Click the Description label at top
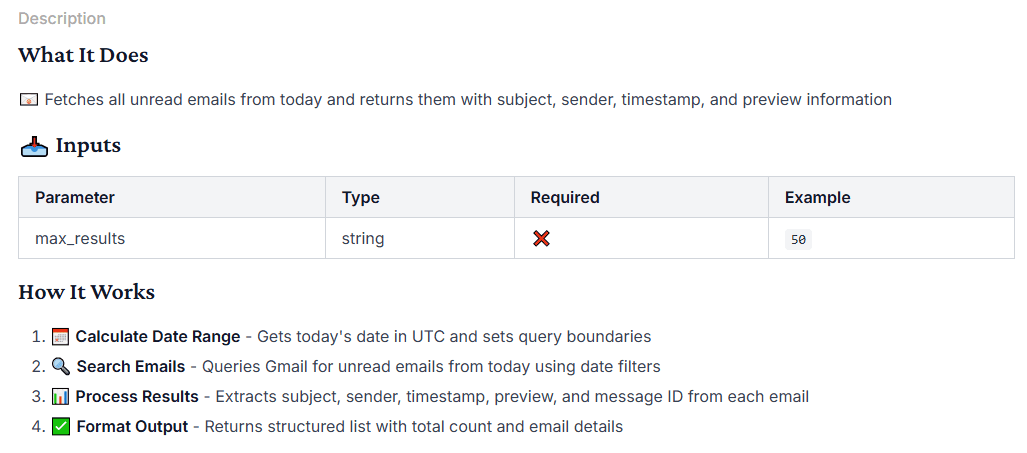 [62, 19]
